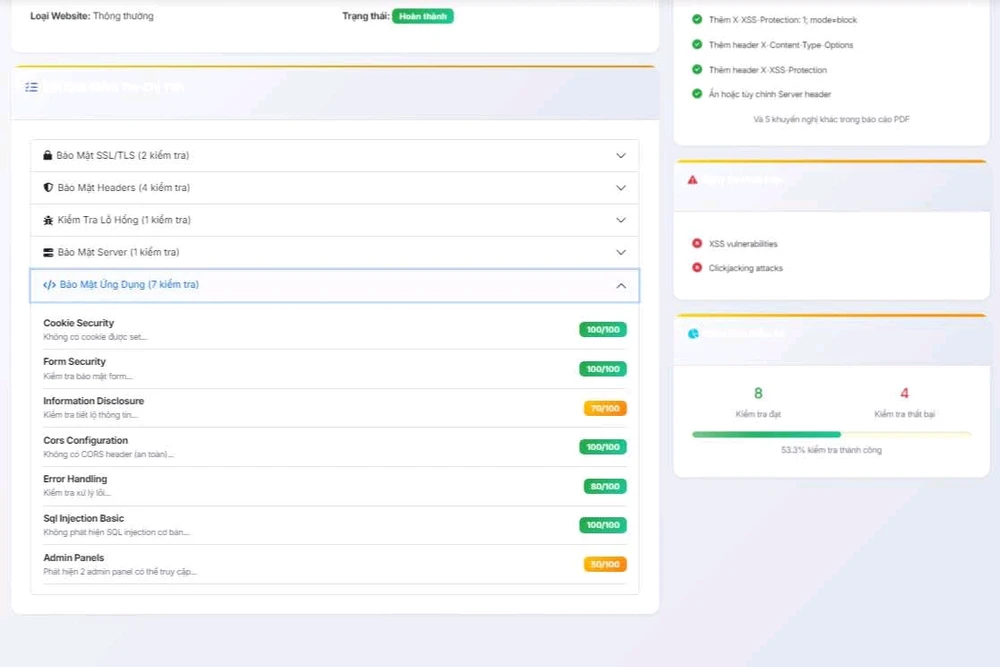Select the Sql Injection Basic check row
The image size is (1000, 667).
300,525
